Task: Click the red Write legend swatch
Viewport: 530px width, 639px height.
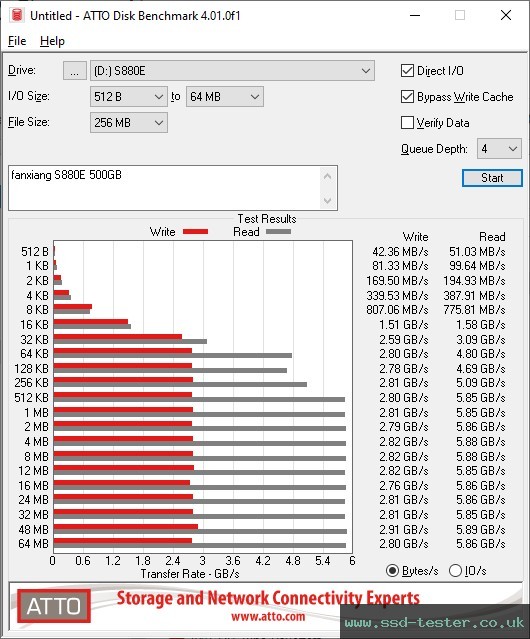Action: tap(196, 231)
